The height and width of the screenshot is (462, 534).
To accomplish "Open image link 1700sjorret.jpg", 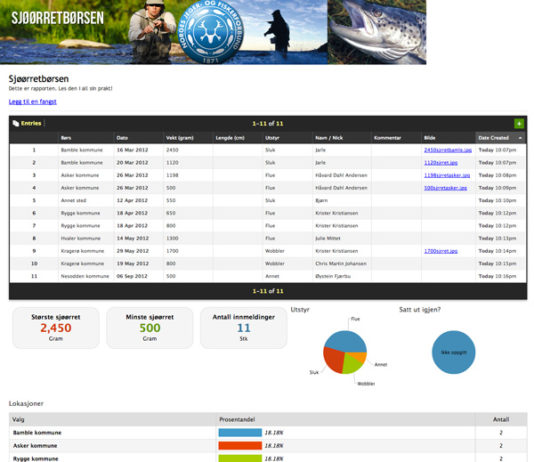I will click(x=441, y=251).
